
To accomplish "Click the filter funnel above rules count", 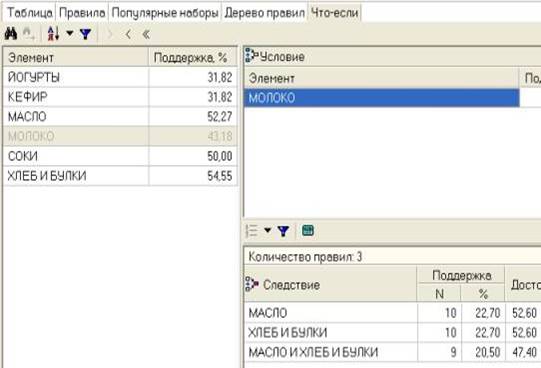I will click(x=283, y=231).
